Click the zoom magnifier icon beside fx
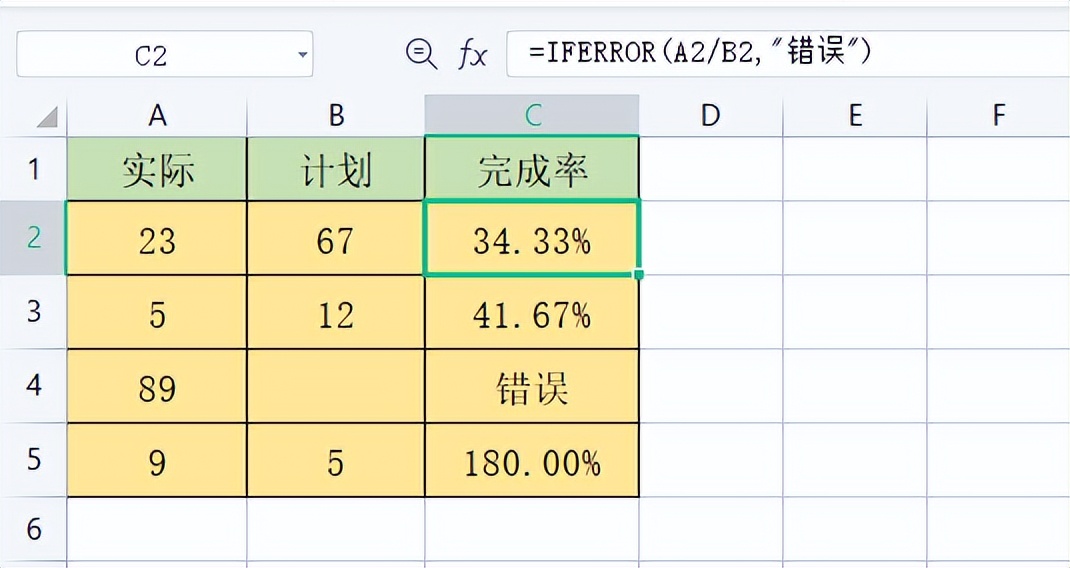The image size is (1070, 568). [421, 54]
